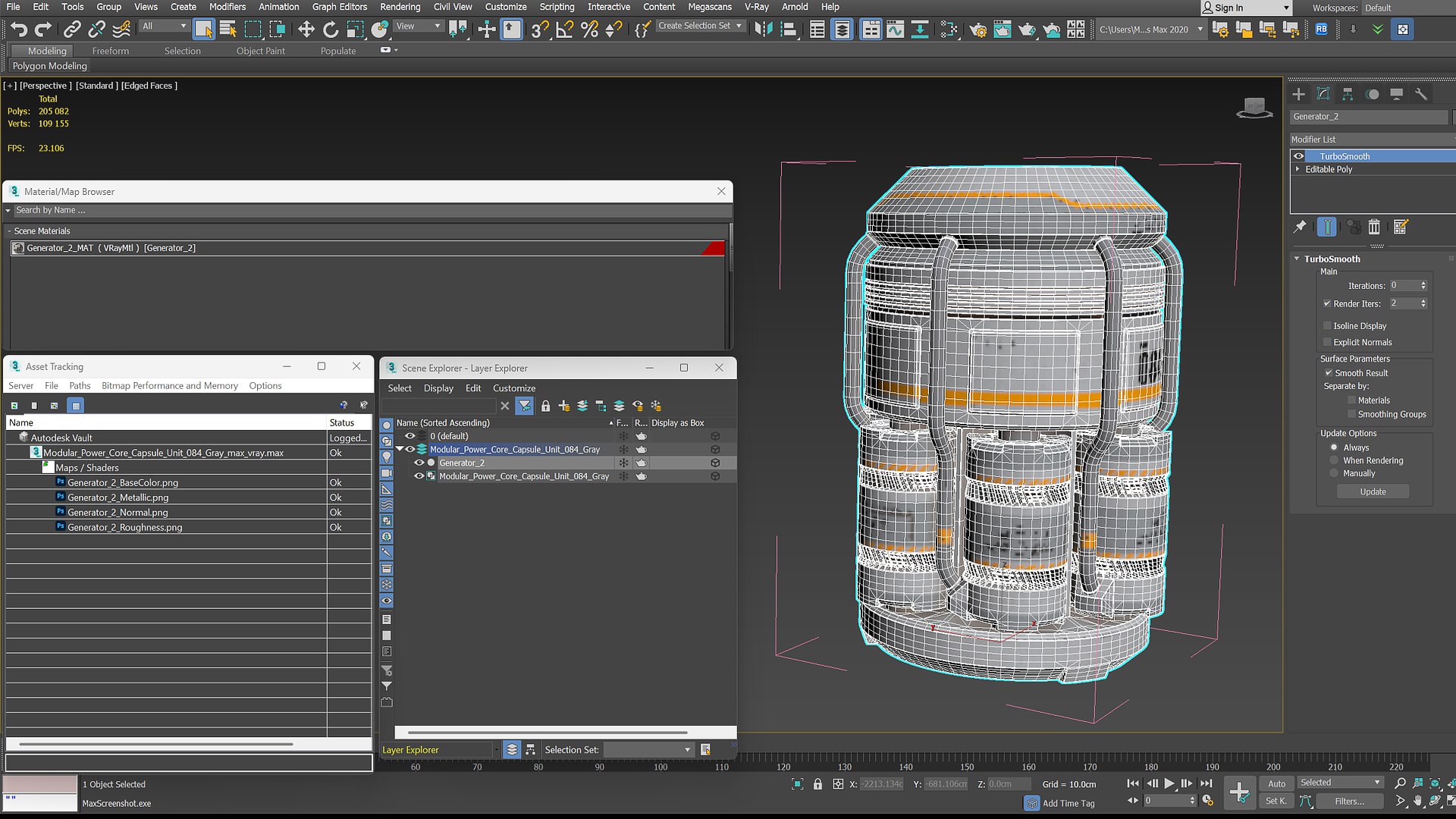Select the When Rendering update option
The image size is (1456, 819).
tap(1334, 460)
